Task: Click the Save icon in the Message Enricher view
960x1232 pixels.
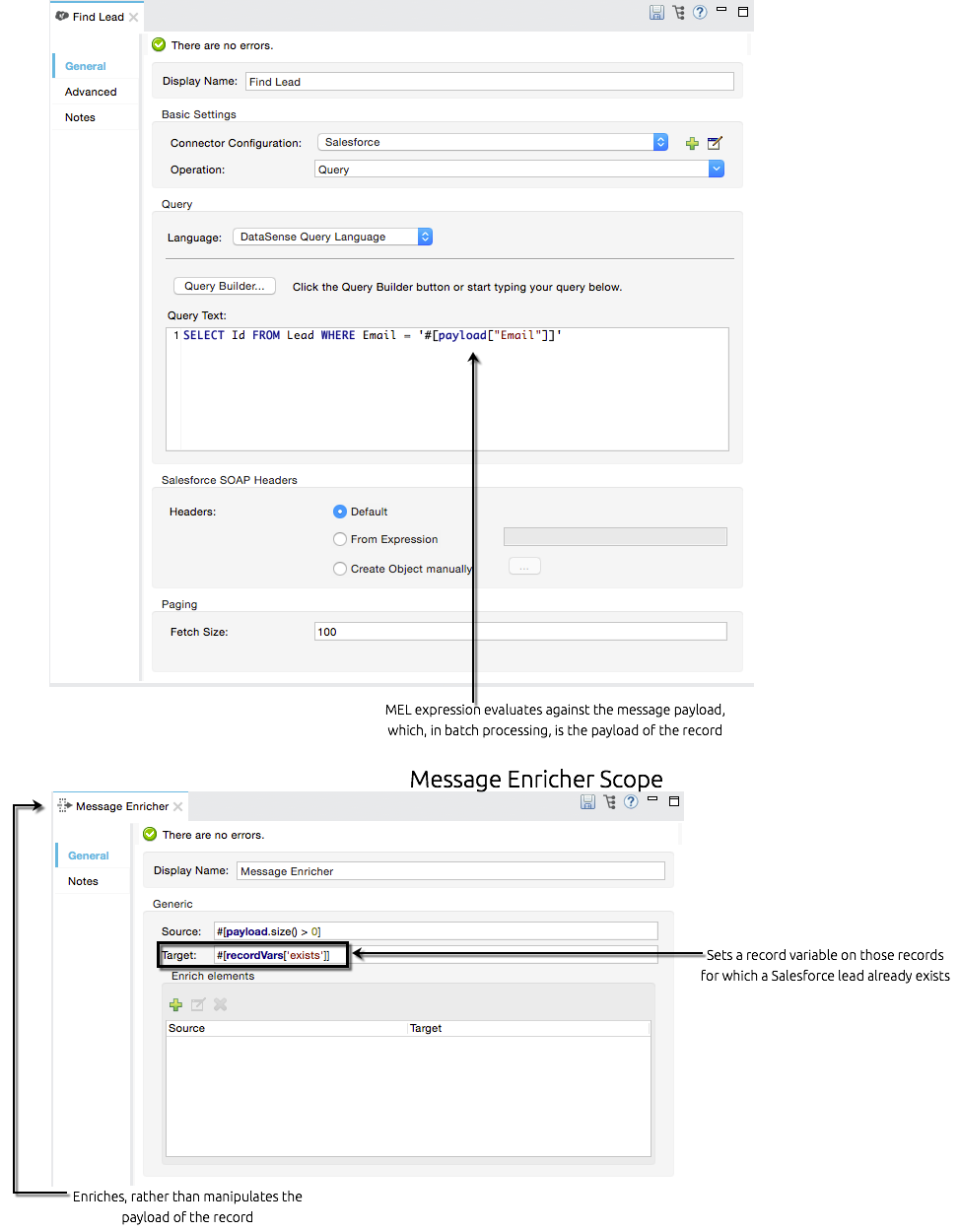Action: (587, 802)
